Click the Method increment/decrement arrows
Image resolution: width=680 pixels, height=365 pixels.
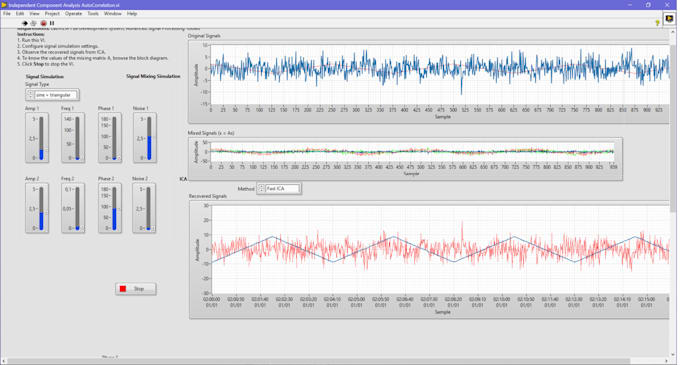coord(261,189)
